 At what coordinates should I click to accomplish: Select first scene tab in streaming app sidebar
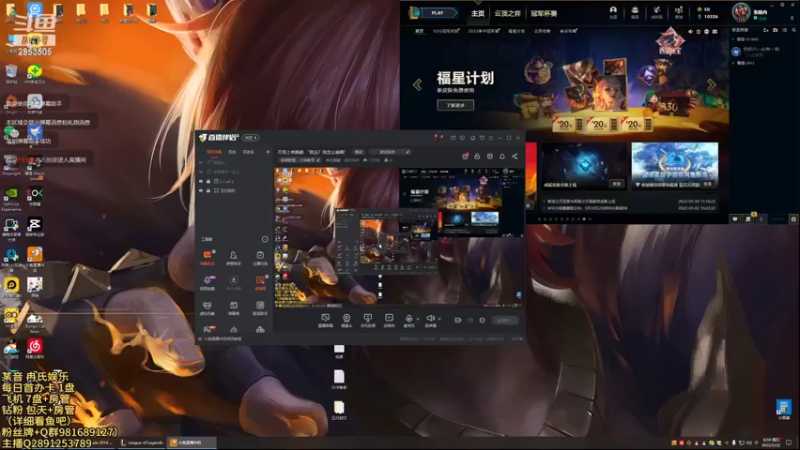[214, 152]
